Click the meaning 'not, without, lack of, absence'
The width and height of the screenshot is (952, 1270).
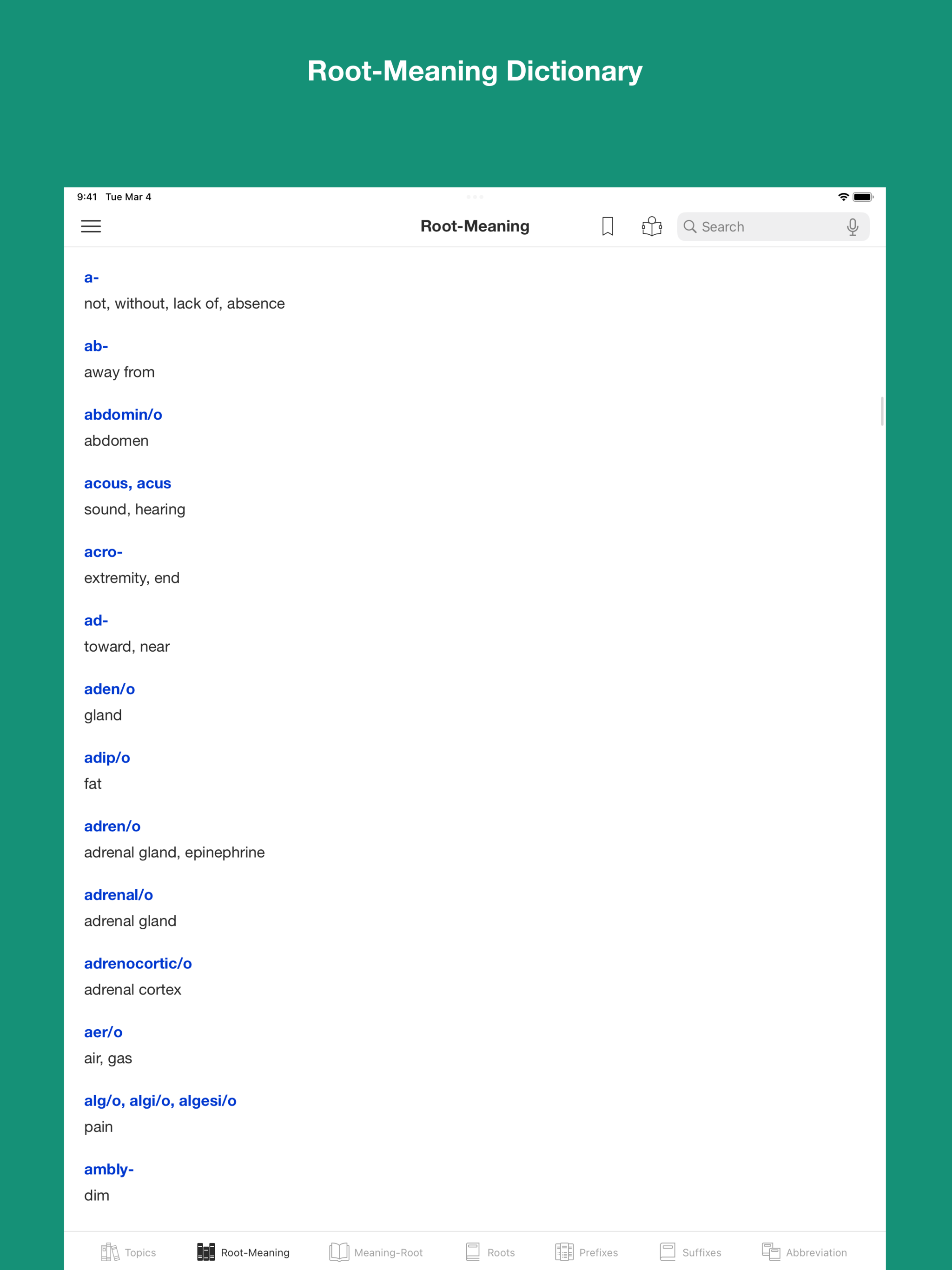point(185,304)
